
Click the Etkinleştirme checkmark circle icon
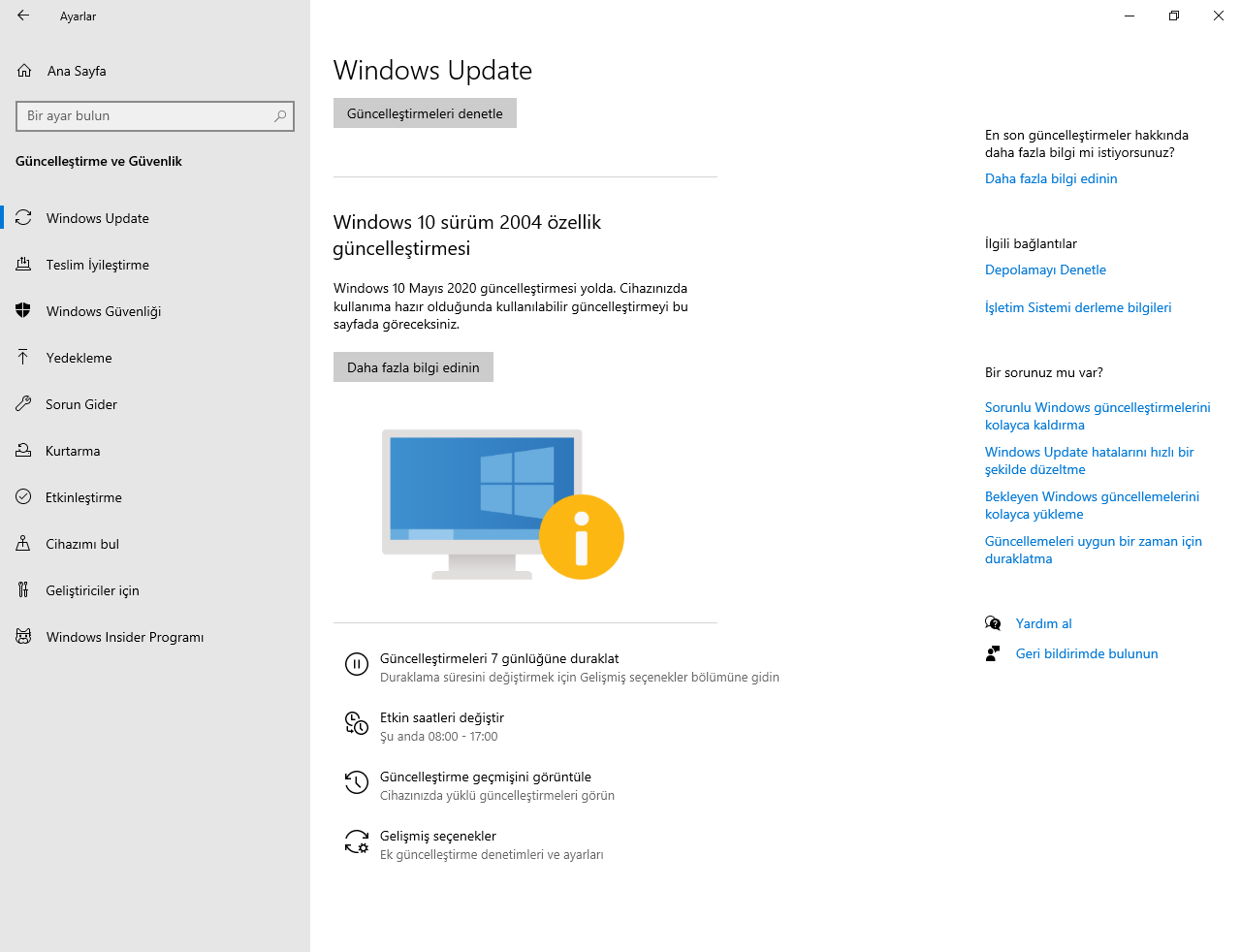[x=23, y=497]
